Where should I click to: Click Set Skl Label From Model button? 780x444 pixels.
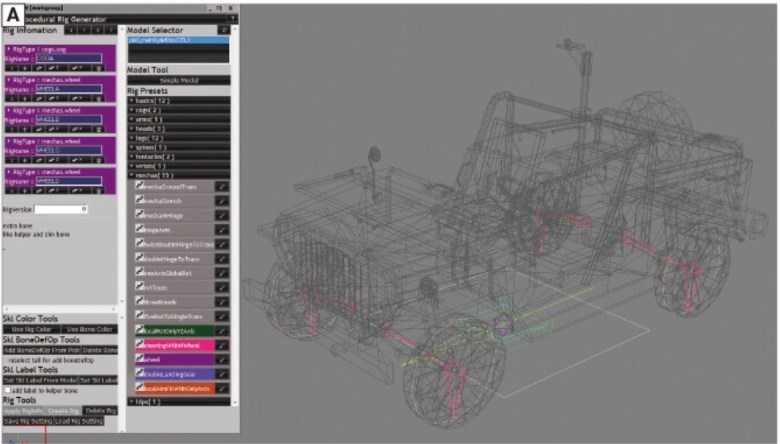pos(41,381)
